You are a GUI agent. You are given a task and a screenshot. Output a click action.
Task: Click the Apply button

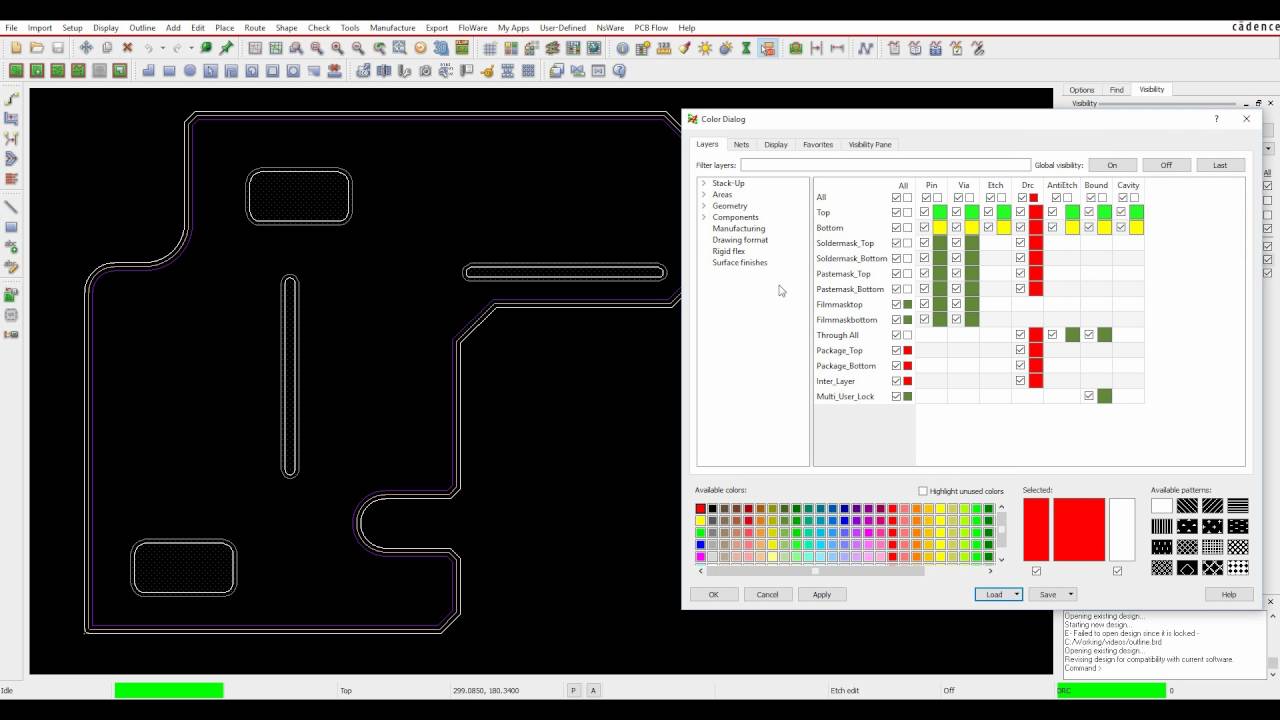pos(821,594)
